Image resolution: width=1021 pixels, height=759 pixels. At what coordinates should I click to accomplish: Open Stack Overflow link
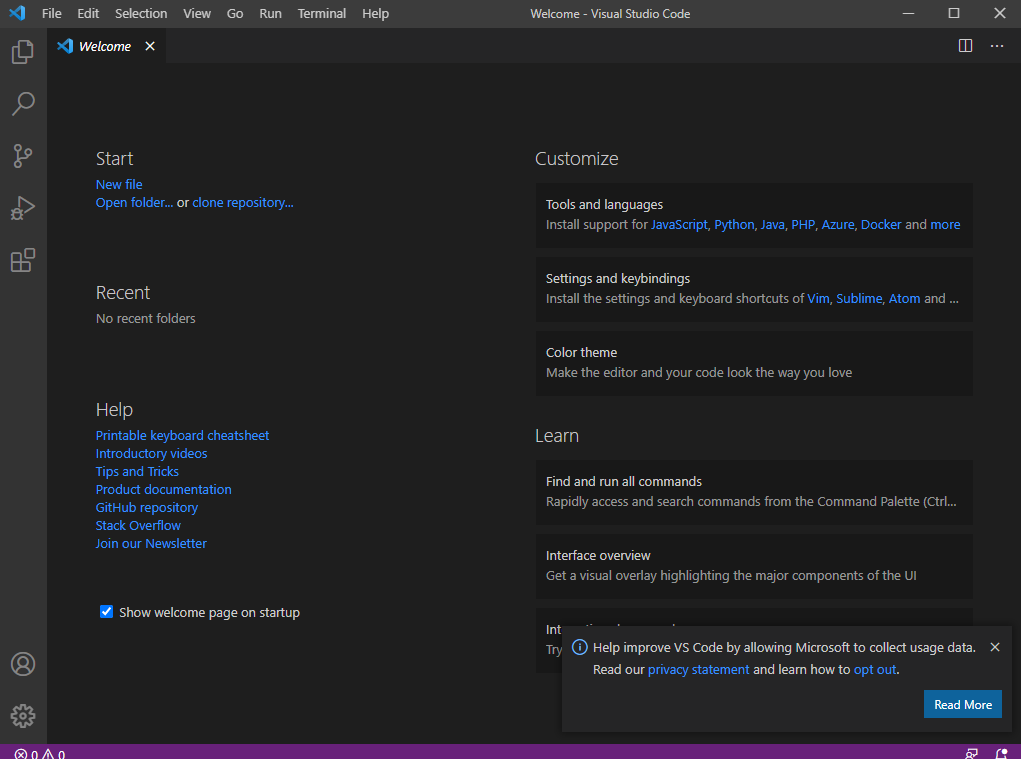[x=138, y=525]
